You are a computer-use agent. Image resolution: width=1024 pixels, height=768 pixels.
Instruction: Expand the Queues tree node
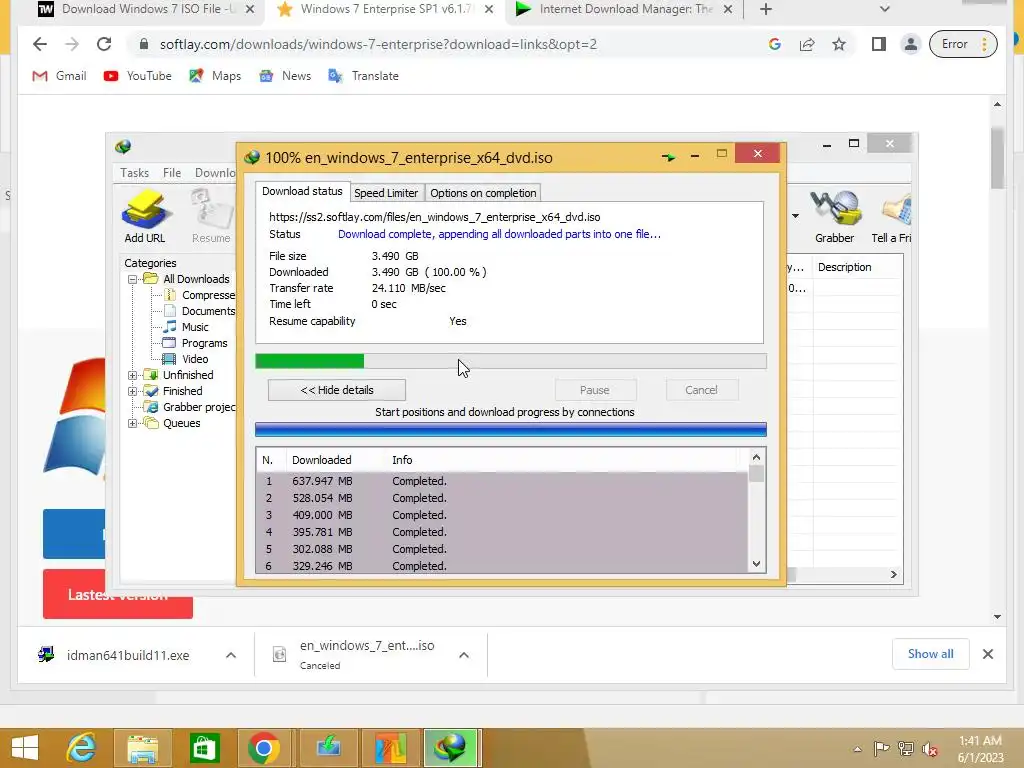(x=133, y=423)
